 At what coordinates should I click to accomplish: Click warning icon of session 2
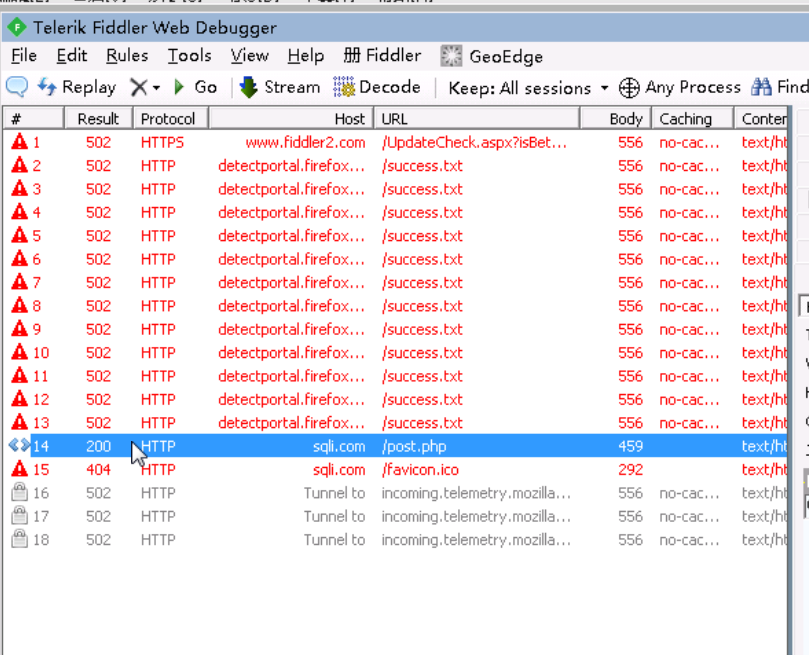20,165
